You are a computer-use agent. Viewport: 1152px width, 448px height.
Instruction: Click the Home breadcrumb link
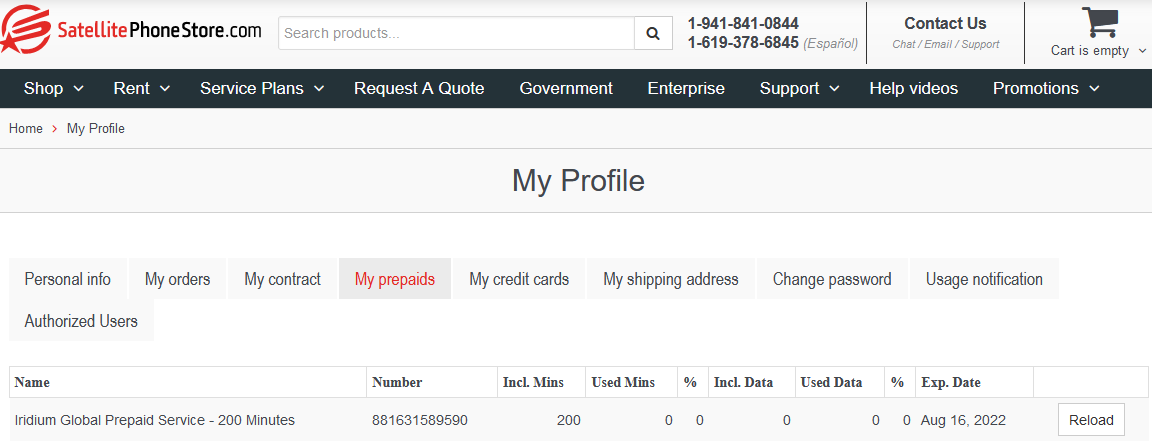[26, 129]
